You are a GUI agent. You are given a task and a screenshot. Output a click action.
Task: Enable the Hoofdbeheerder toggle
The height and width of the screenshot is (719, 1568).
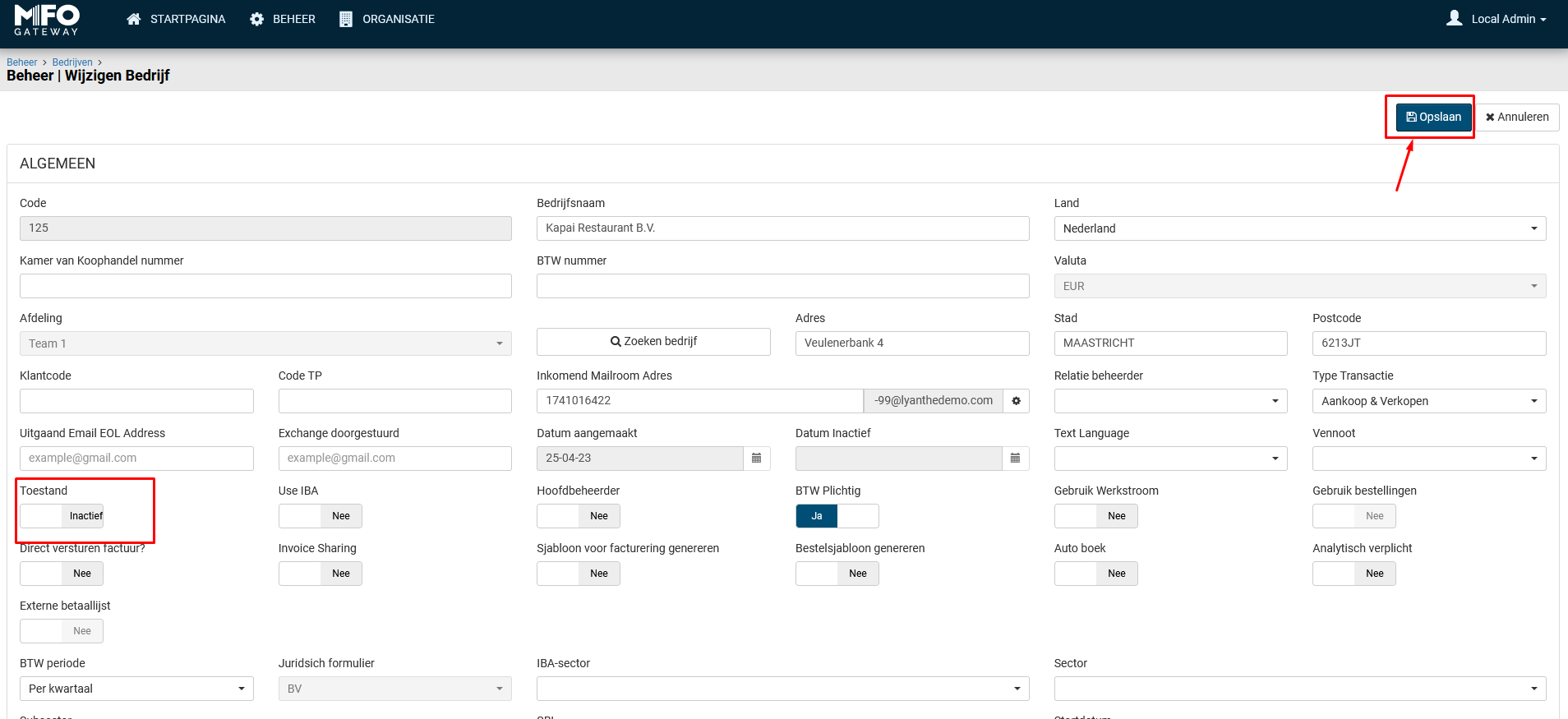[x=578, y=516]
